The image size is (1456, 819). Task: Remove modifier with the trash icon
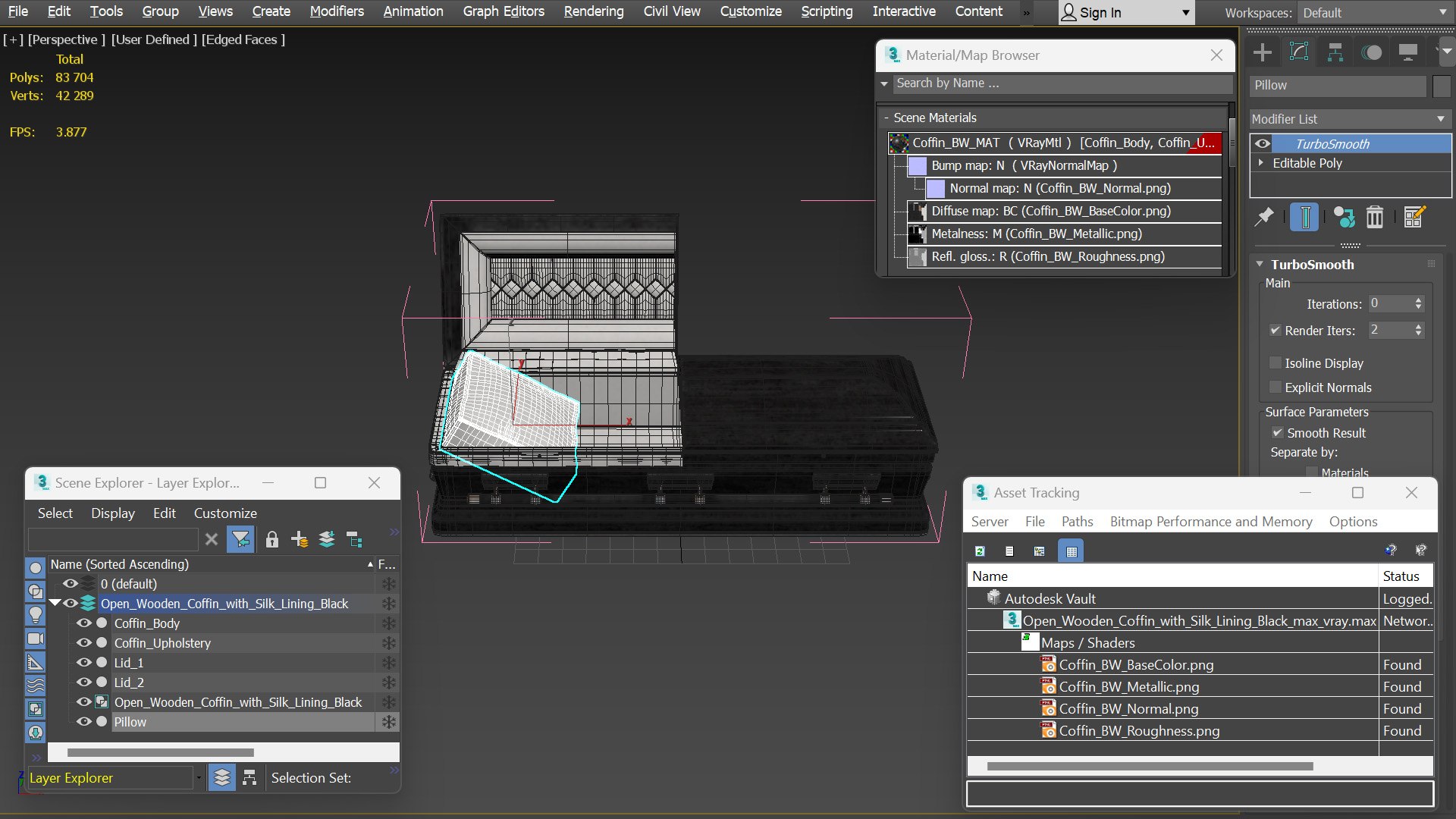click(x=1375, y=218)
